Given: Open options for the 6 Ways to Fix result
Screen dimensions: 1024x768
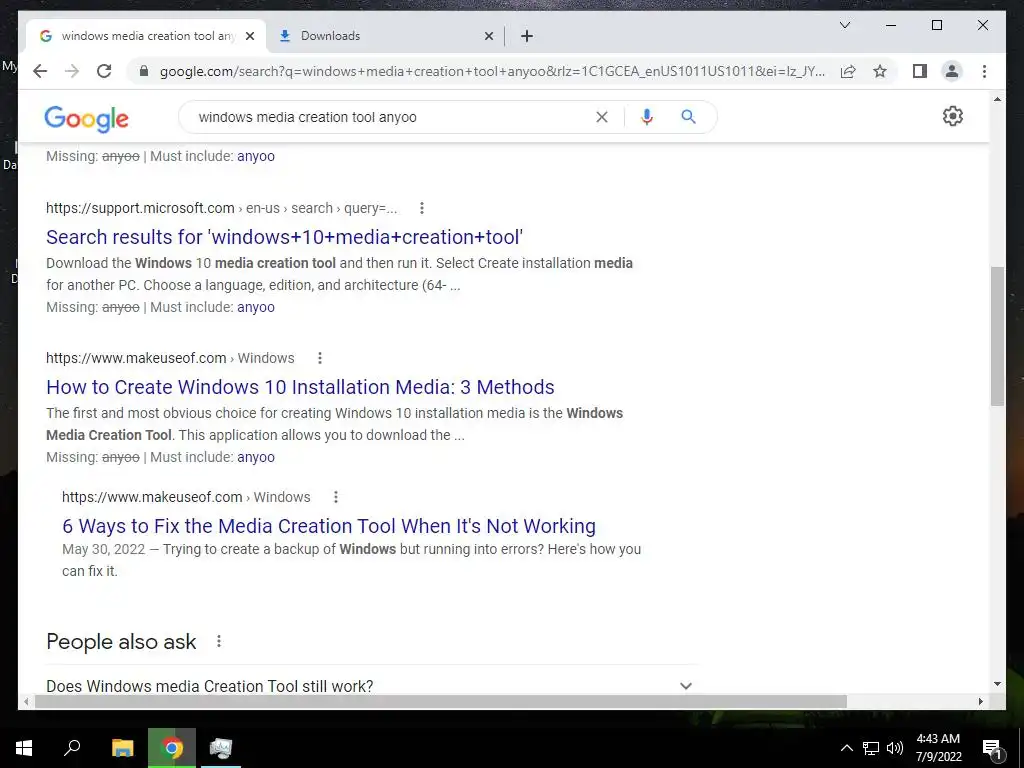Looking at the screenshot, I should tap(336, 497).
